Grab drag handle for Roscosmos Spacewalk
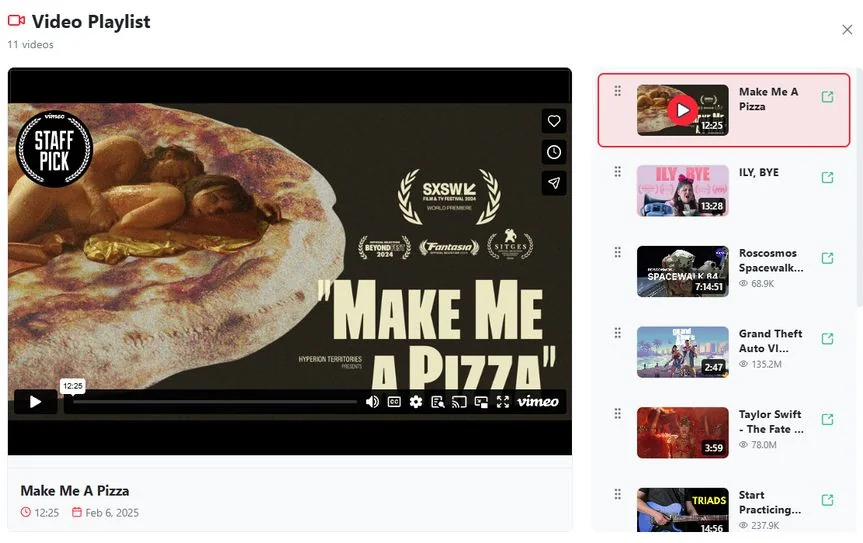The width and height of the screenshot is (863, 543). [618, 252]
